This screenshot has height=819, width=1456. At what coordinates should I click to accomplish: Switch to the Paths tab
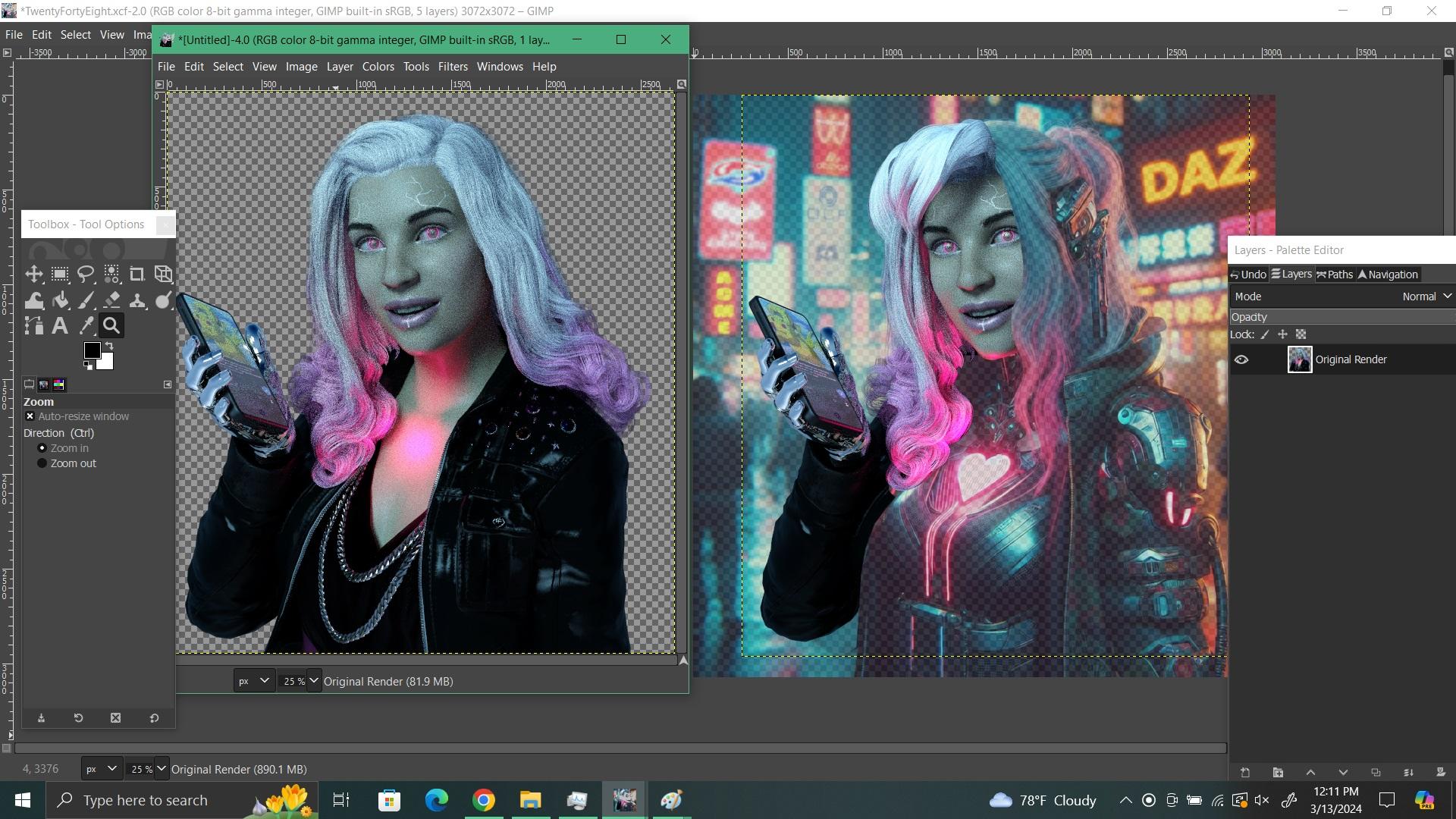[x=1335, y=275]
